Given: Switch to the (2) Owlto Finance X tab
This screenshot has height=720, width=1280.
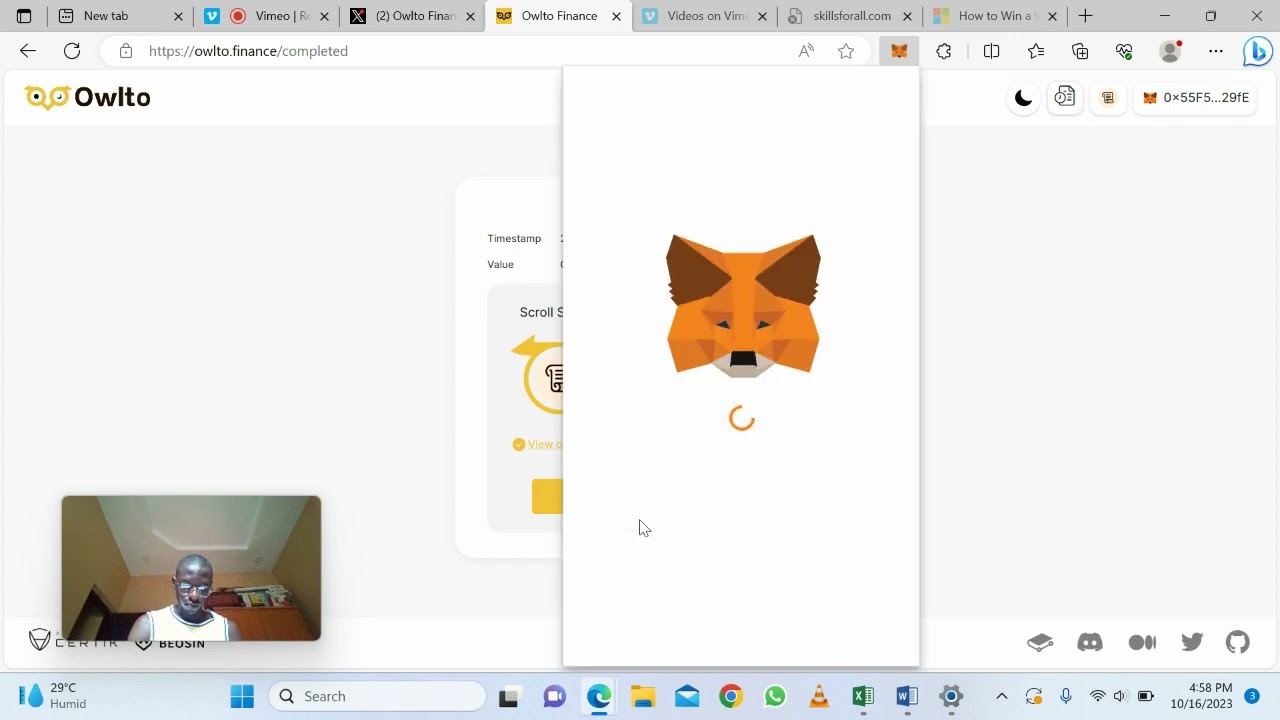Looking at the screenshot, I should point(411,16).
